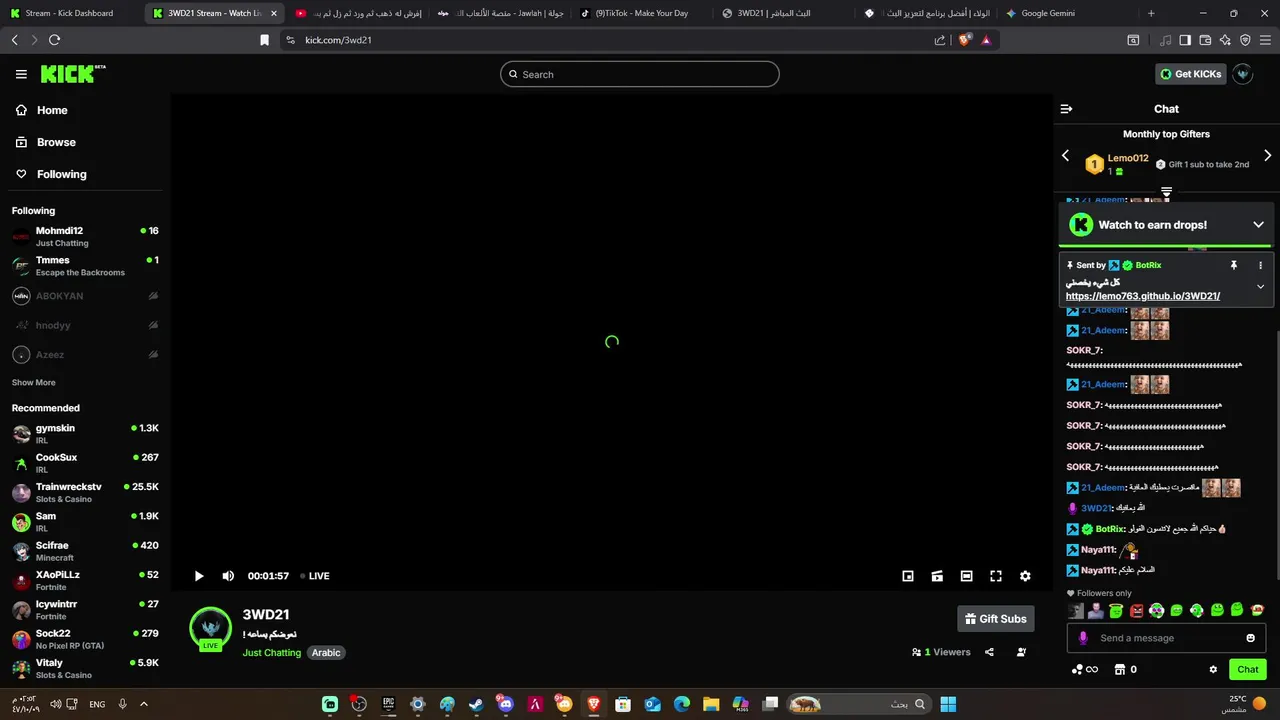The width and height of the screenshot is (1280, 720).
Task: Open Epic Games Launcher from taskbar
Action: (x=388, y=704)
